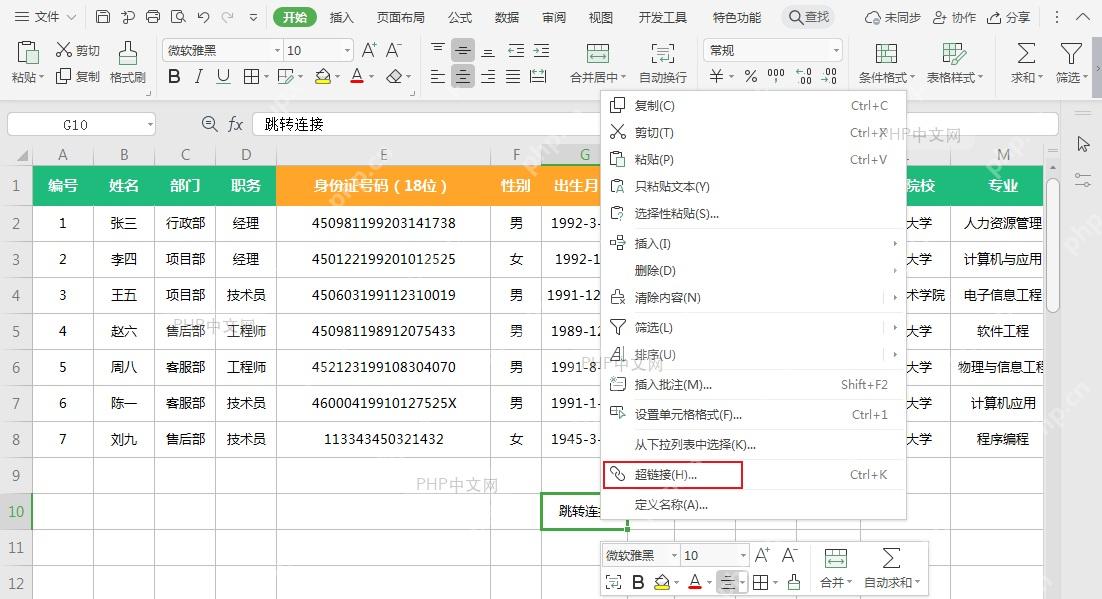Viewport: 1102px width, 599px height.
Task: Click the Collaborate (协作) button
Action: [954, 17]
